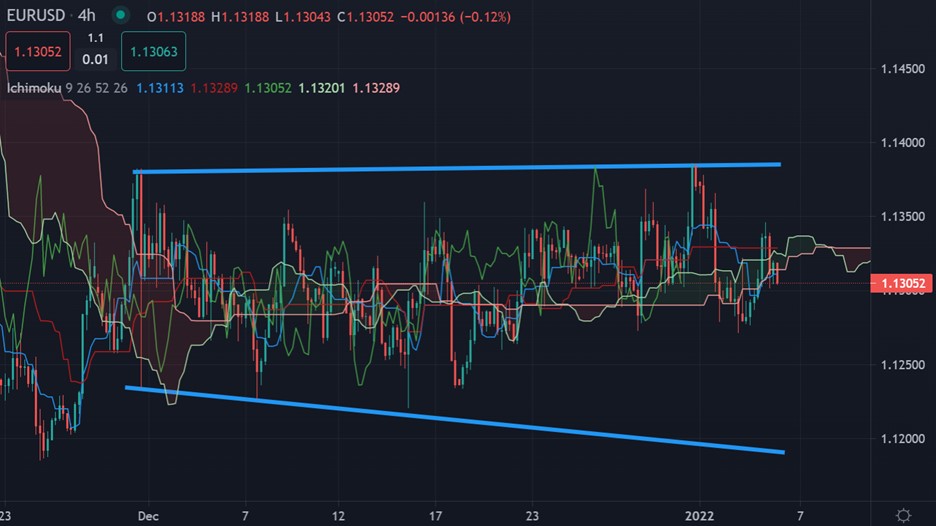The width and height of the screenshot is (936, 526).
Task: Click the green buy price 1.13063 button
Action: (x=153, y=52)
